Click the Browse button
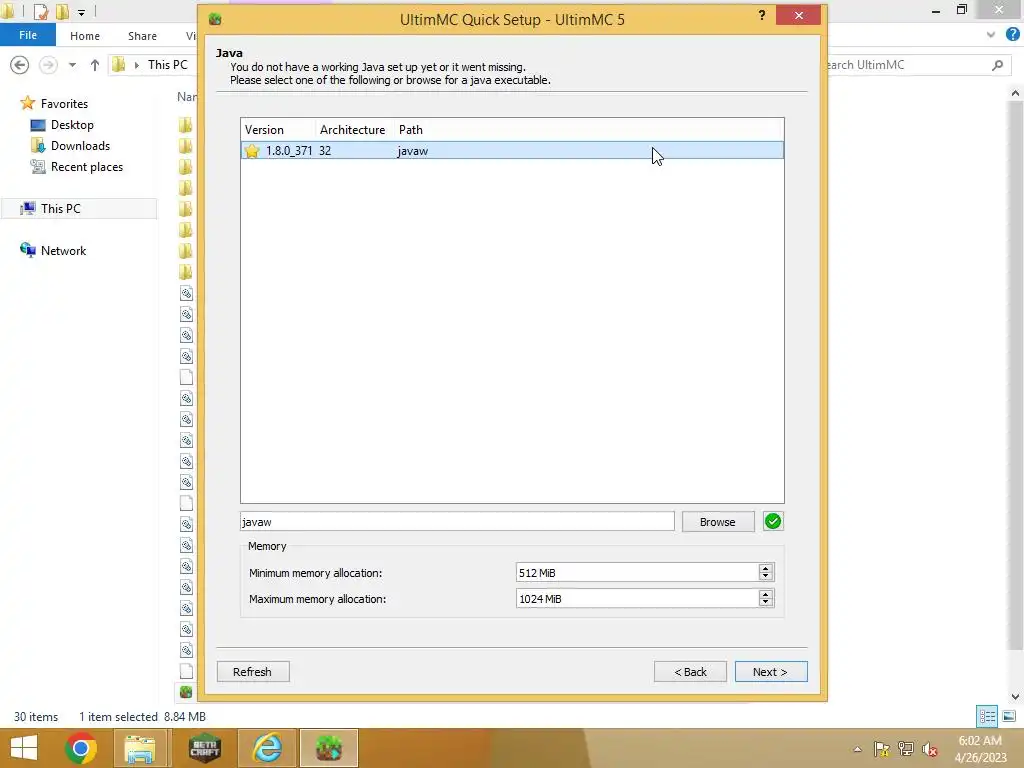Screen dimensions: 1024x768 (718, 522)
